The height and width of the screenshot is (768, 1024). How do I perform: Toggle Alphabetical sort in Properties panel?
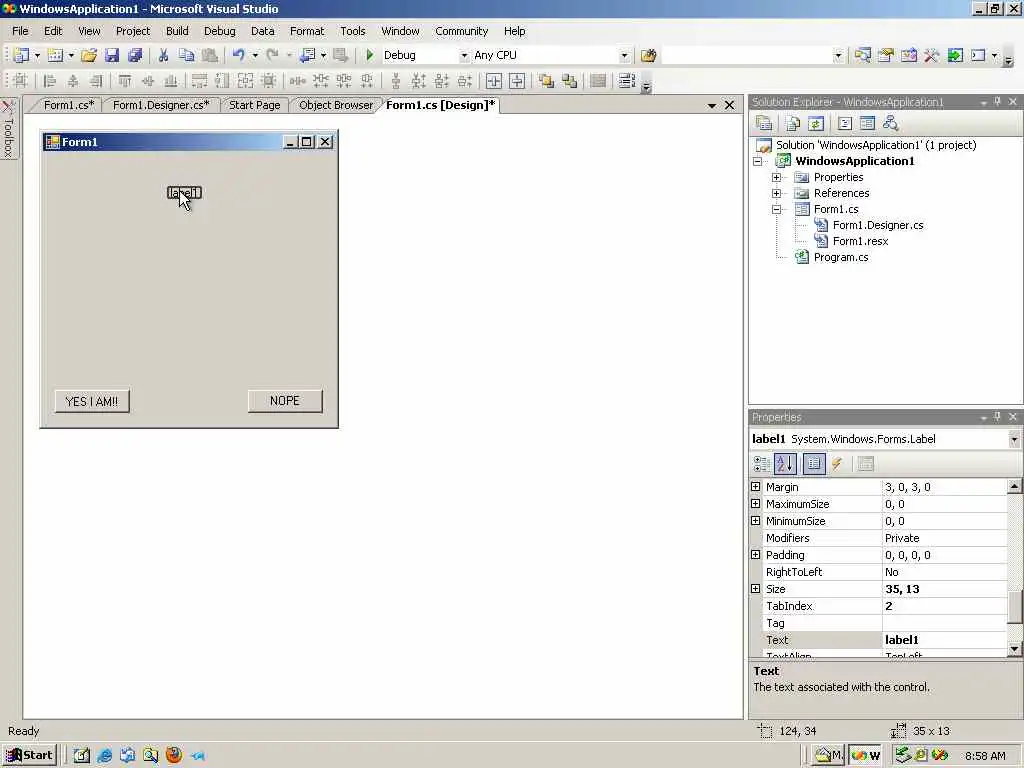[785, 464]
